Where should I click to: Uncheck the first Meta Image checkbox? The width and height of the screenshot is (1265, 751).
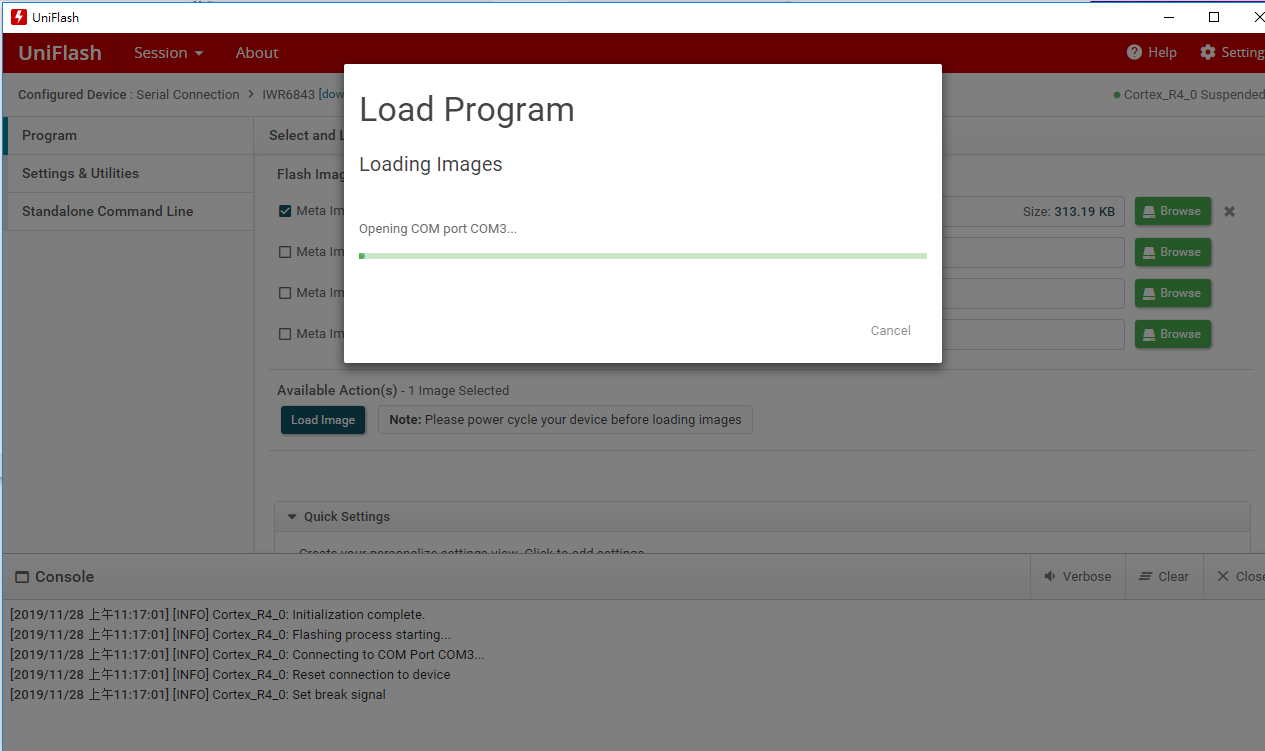(x=285, y=211)
